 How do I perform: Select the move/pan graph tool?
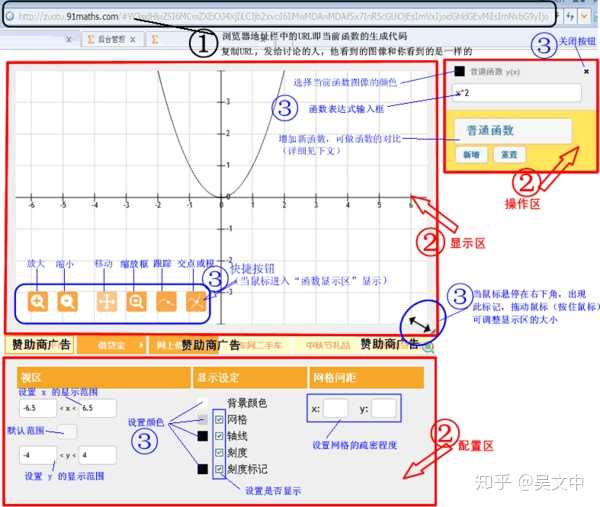tap(107, 301)
